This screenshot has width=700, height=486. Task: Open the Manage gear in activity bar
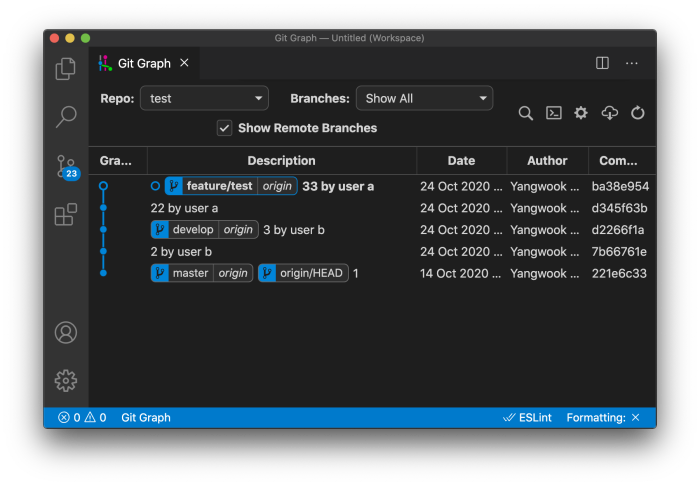[x=66, y=381]
